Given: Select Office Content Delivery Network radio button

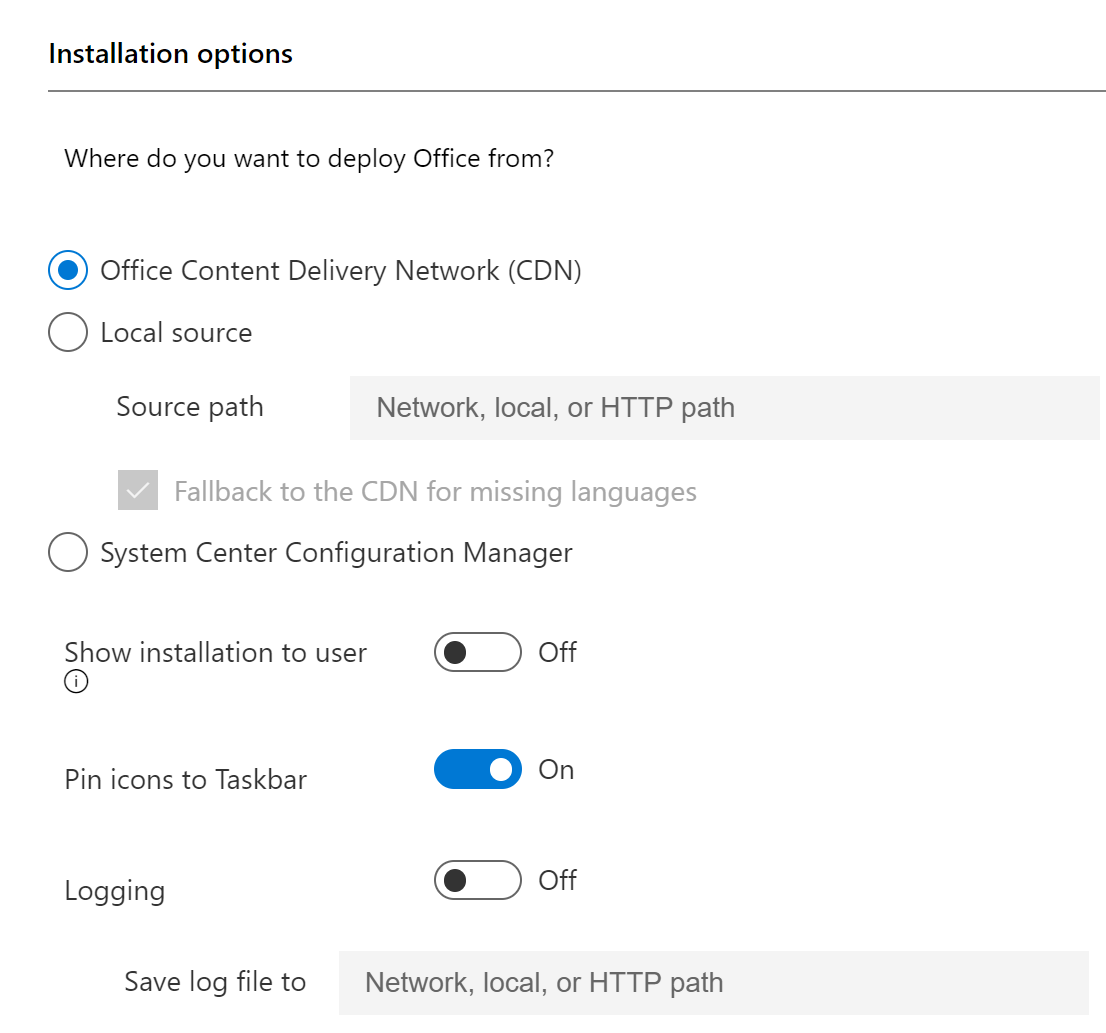Looking at the screenshot, I should 68,270.
